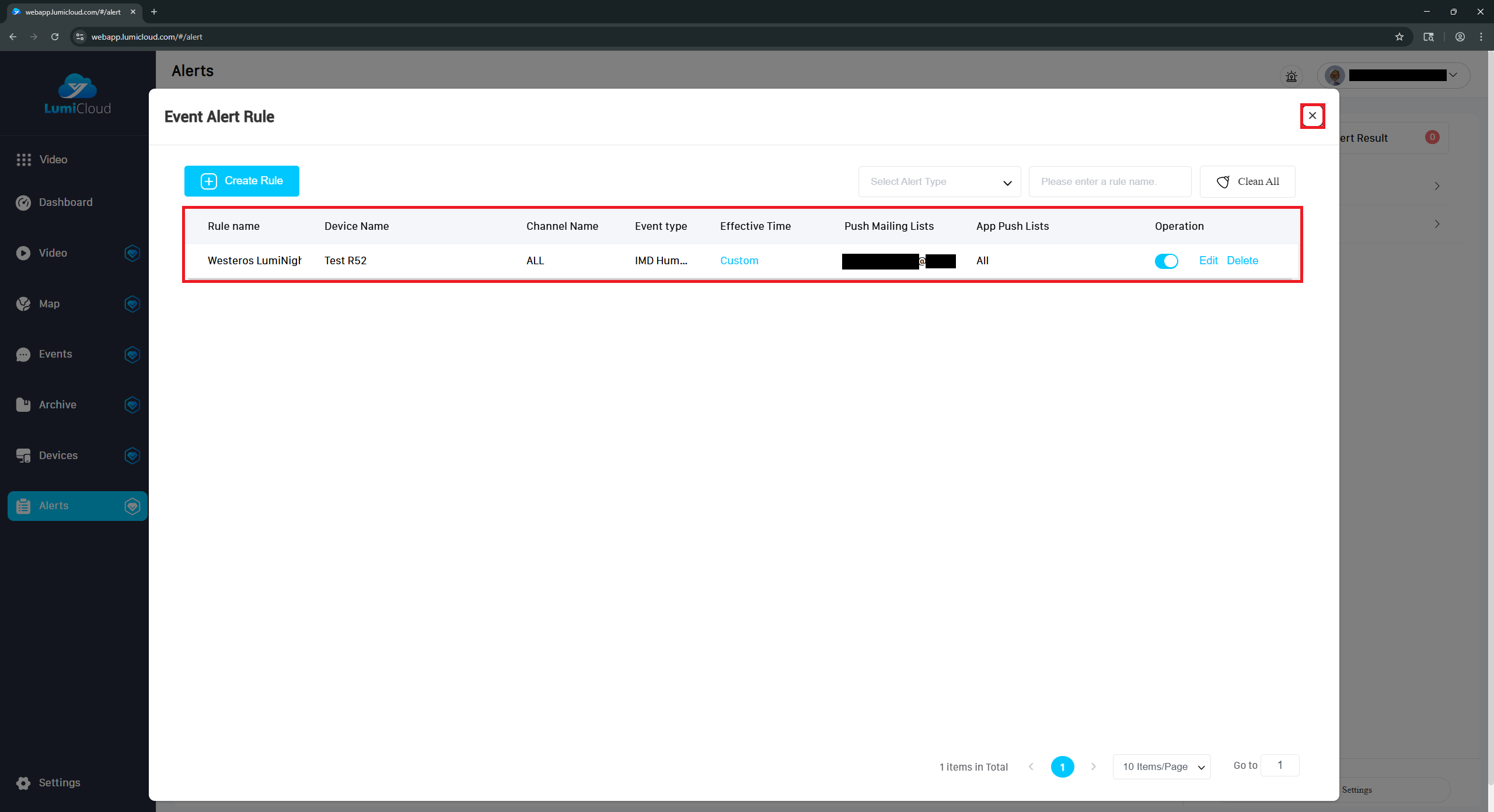This screenshot has height=812, width=1494.
Task: Click the Create Rule button
Action: tap(242, 181)
